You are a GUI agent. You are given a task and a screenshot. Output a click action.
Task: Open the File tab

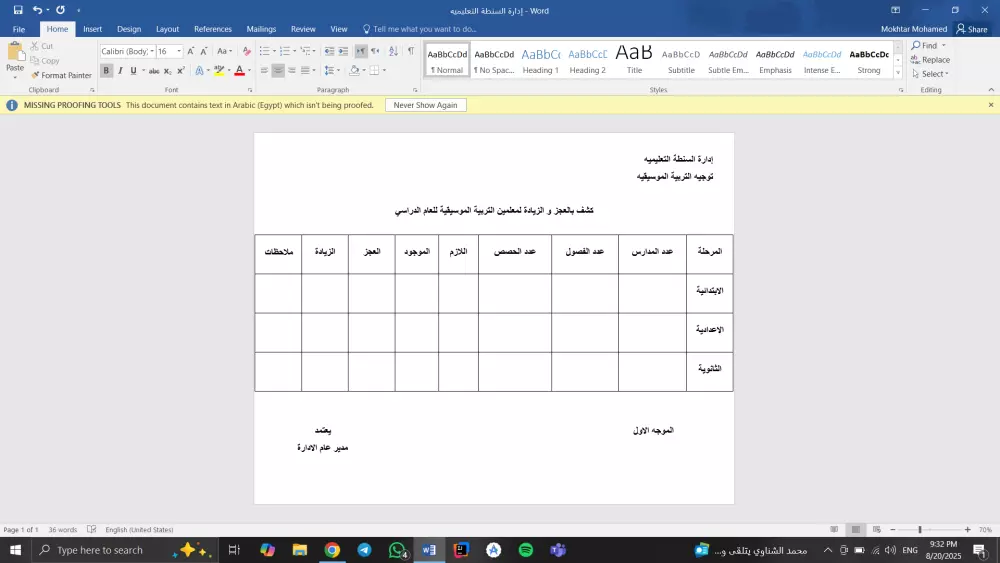(18, 29)
